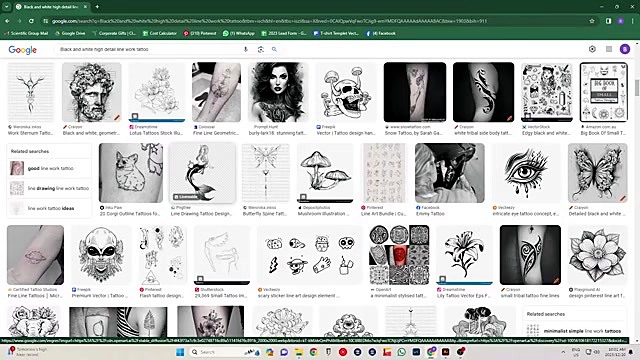Open the Cost Calculator bookmark
This screenshot has height=360, width=640.
click(160, 33)
